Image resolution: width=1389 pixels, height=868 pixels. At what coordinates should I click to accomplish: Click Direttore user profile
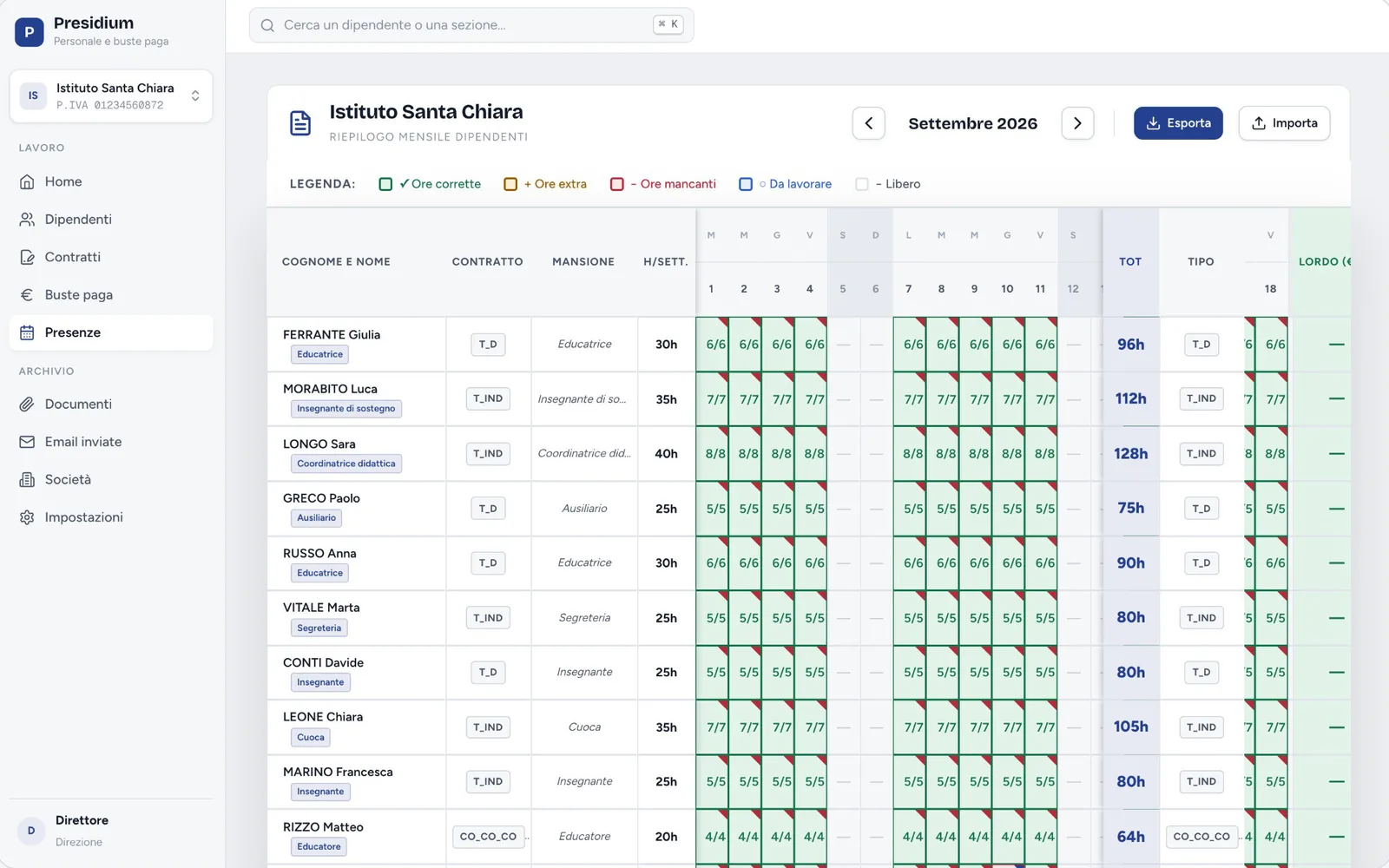[111, 831]
